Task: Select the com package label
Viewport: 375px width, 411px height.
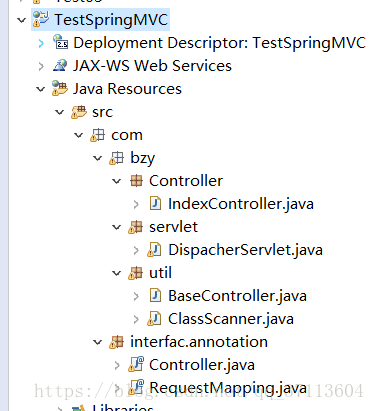Action: (x=127, y=135)
